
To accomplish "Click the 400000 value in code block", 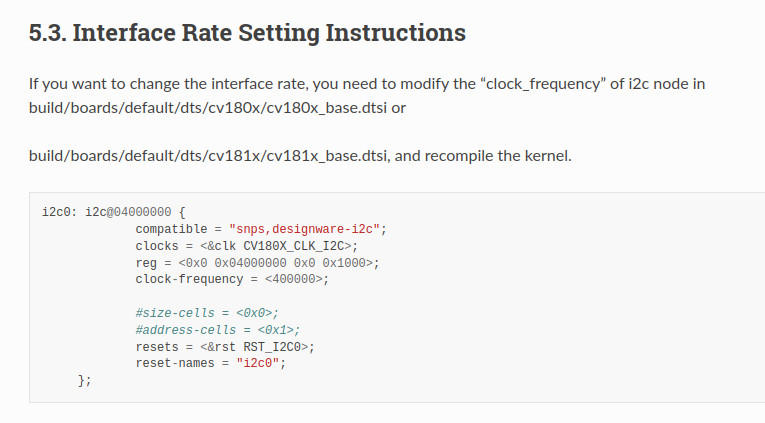I will (x=294, y=280).
